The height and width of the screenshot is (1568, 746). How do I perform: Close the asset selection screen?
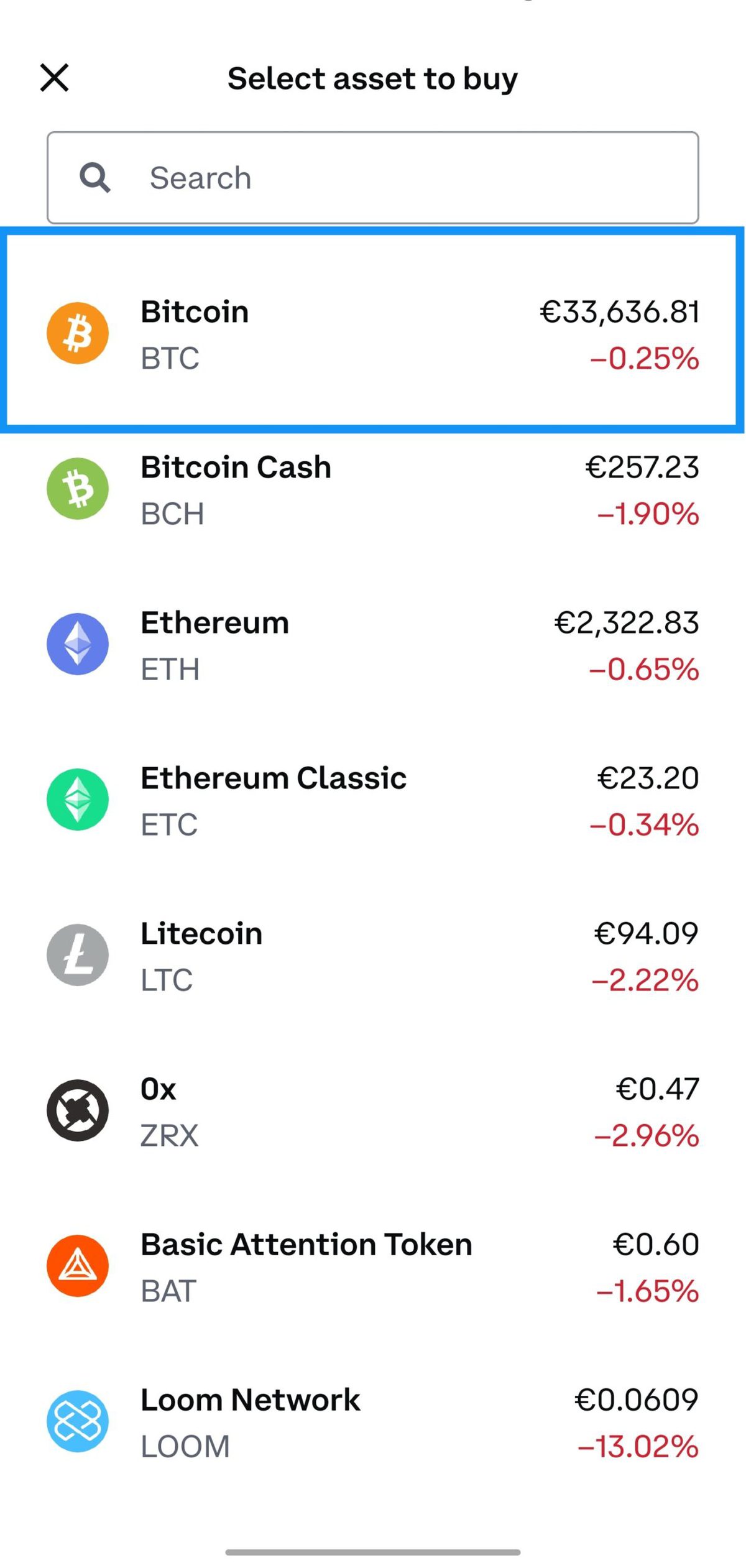[x=55, y=78]
